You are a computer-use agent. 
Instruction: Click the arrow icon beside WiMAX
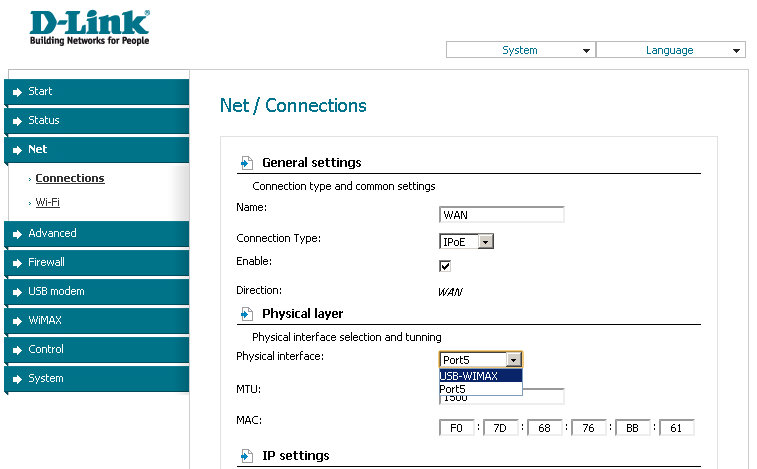point(17,321)
